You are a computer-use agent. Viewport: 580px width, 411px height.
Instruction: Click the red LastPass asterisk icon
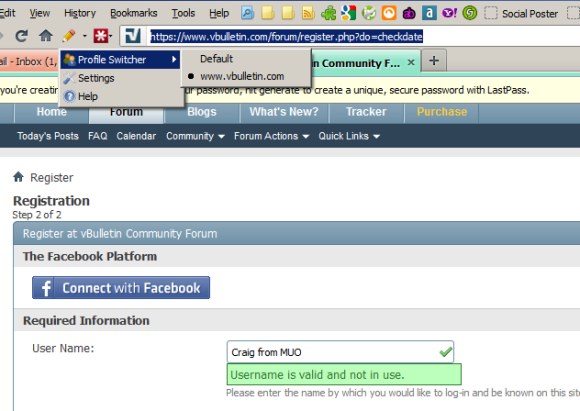[101, 36]
